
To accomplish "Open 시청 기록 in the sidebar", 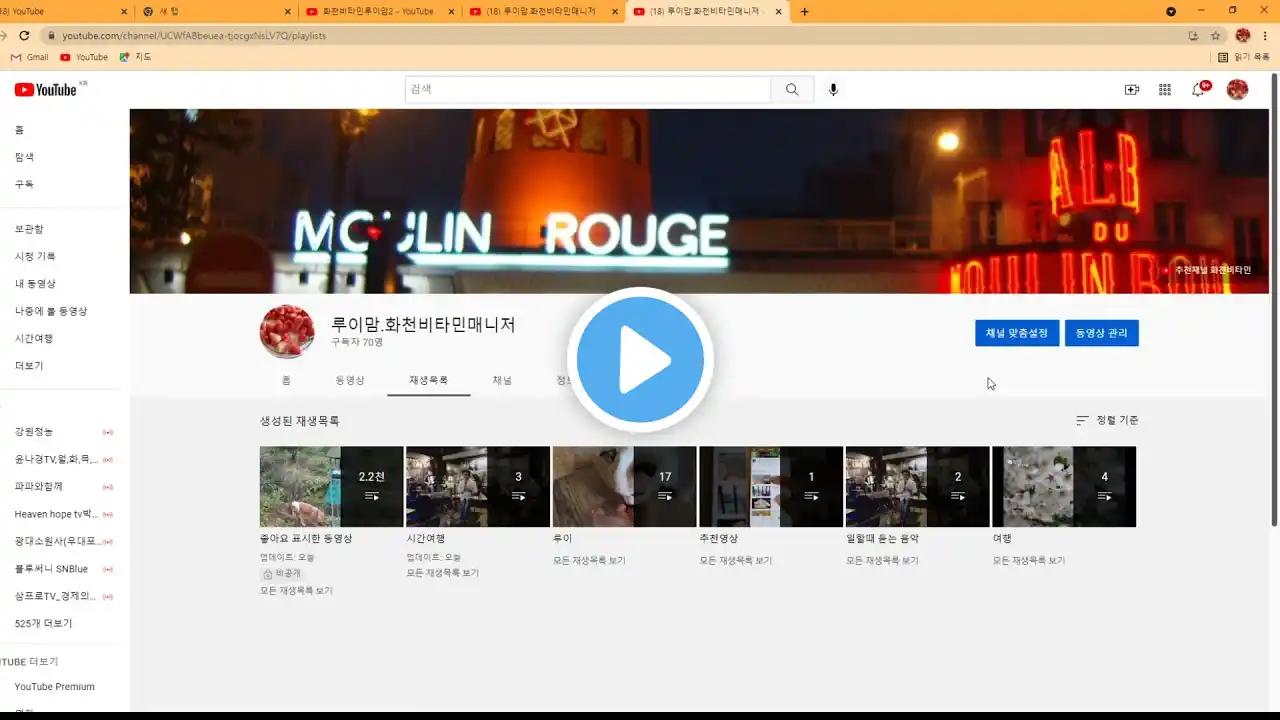I will pos(35,257).
